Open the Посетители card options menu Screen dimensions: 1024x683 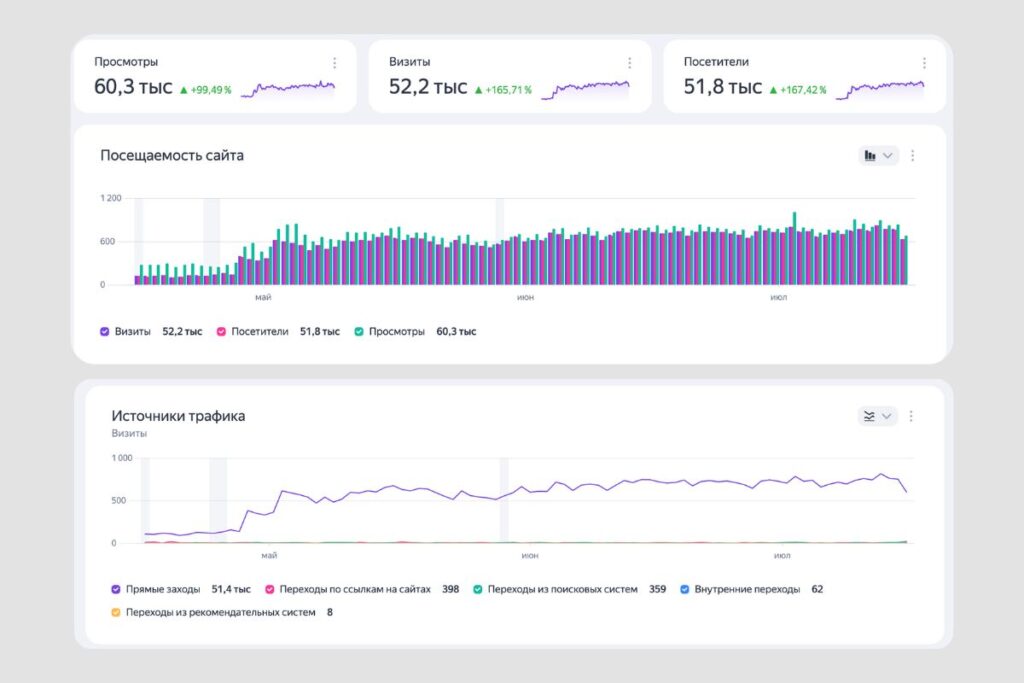pos(924,63)
